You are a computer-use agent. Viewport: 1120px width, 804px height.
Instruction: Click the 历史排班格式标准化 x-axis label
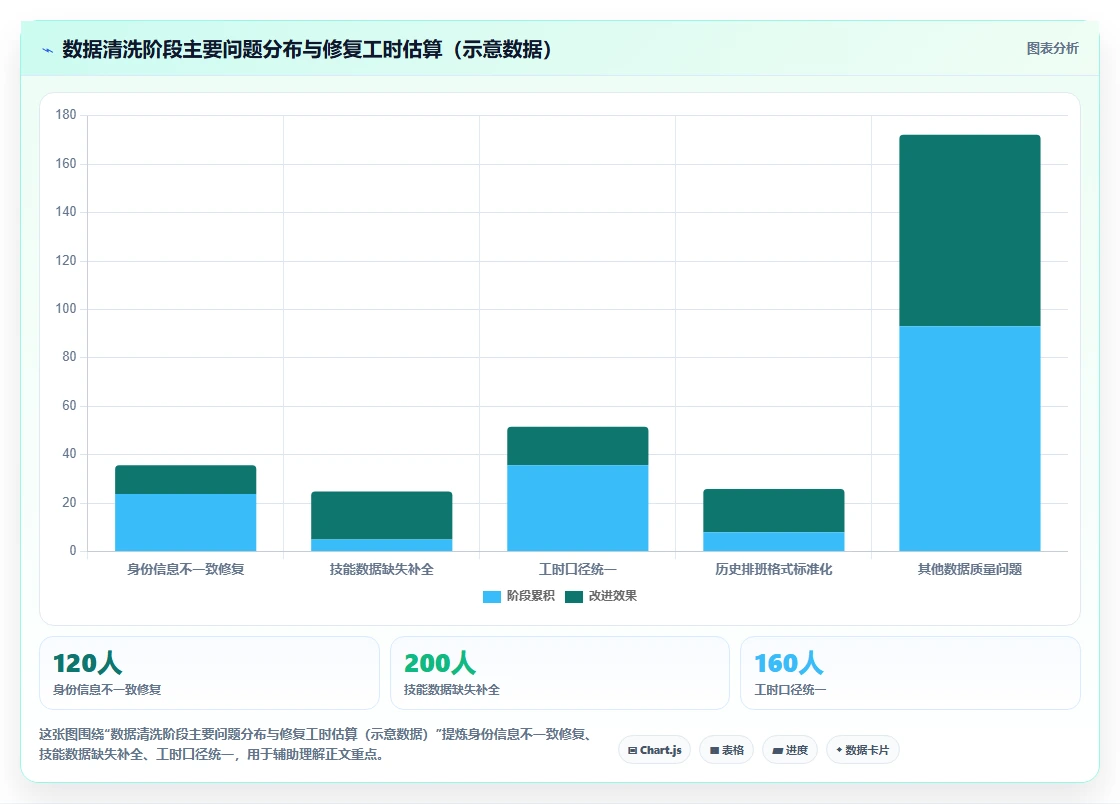point(774,569)
